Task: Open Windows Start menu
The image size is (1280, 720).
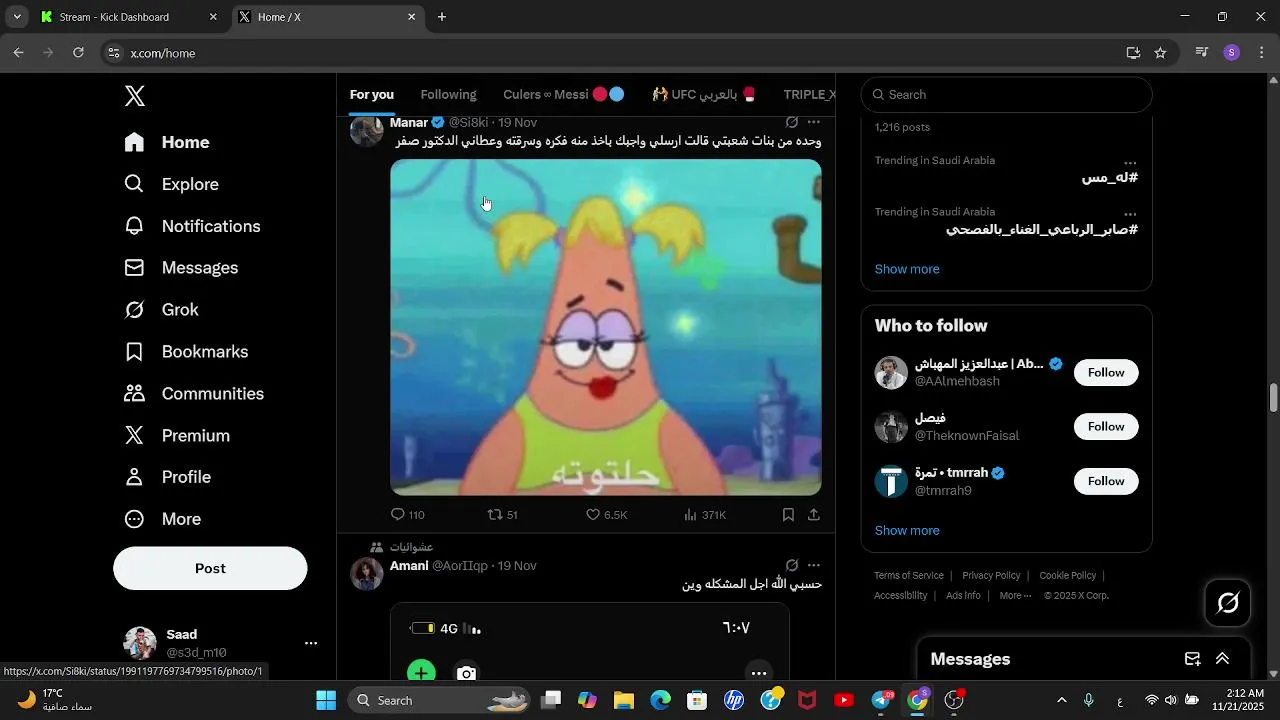Action: point(326,700)
